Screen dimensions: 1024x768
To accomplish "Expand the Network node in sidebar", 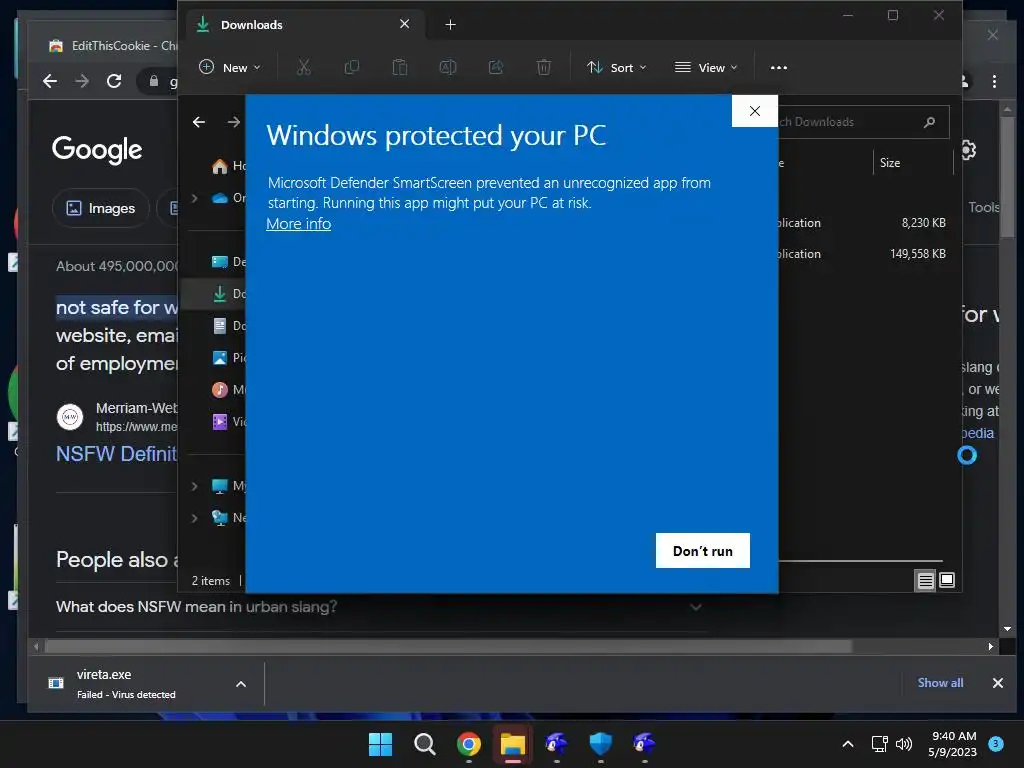I will (195, 518).
